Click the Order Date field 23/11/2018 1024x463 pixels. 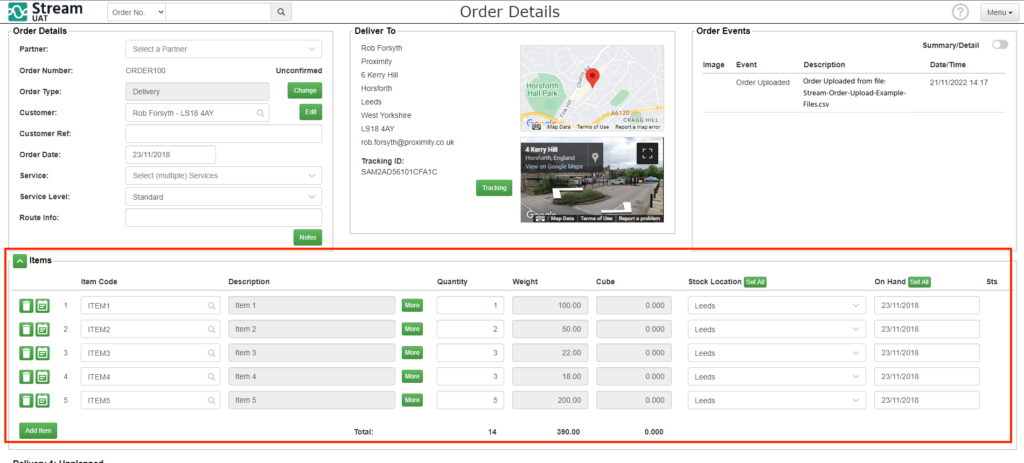click(x=170, y=155)
